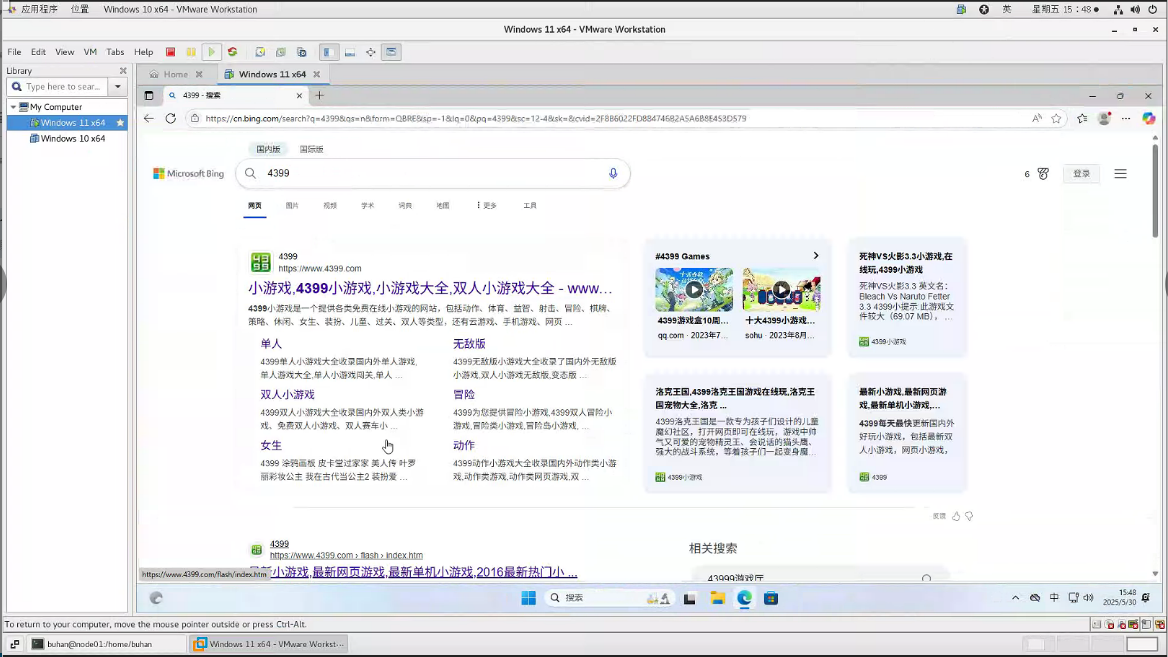Open the Bing hamburger menu
Viewport: 1168px width, 657px height.
tap(1120, 174)
